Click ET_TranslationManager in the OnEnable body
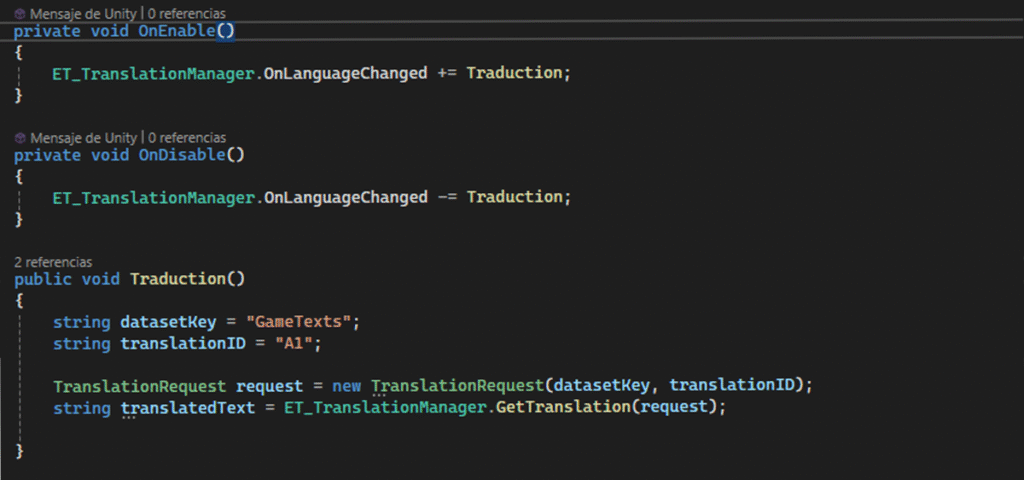1024x480 pixels. [152, 73]
